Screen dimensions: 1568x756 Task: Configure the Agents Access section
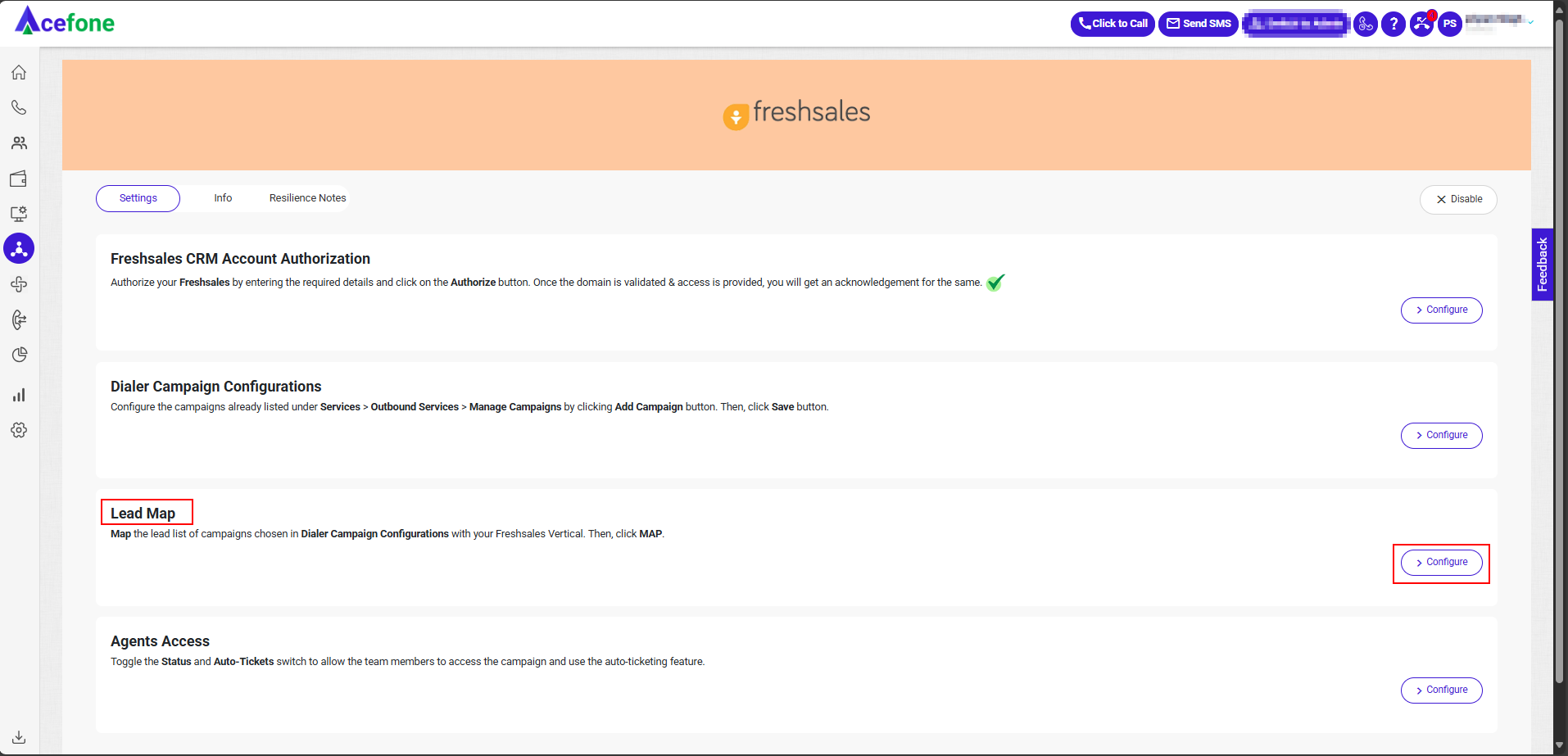1441,690
